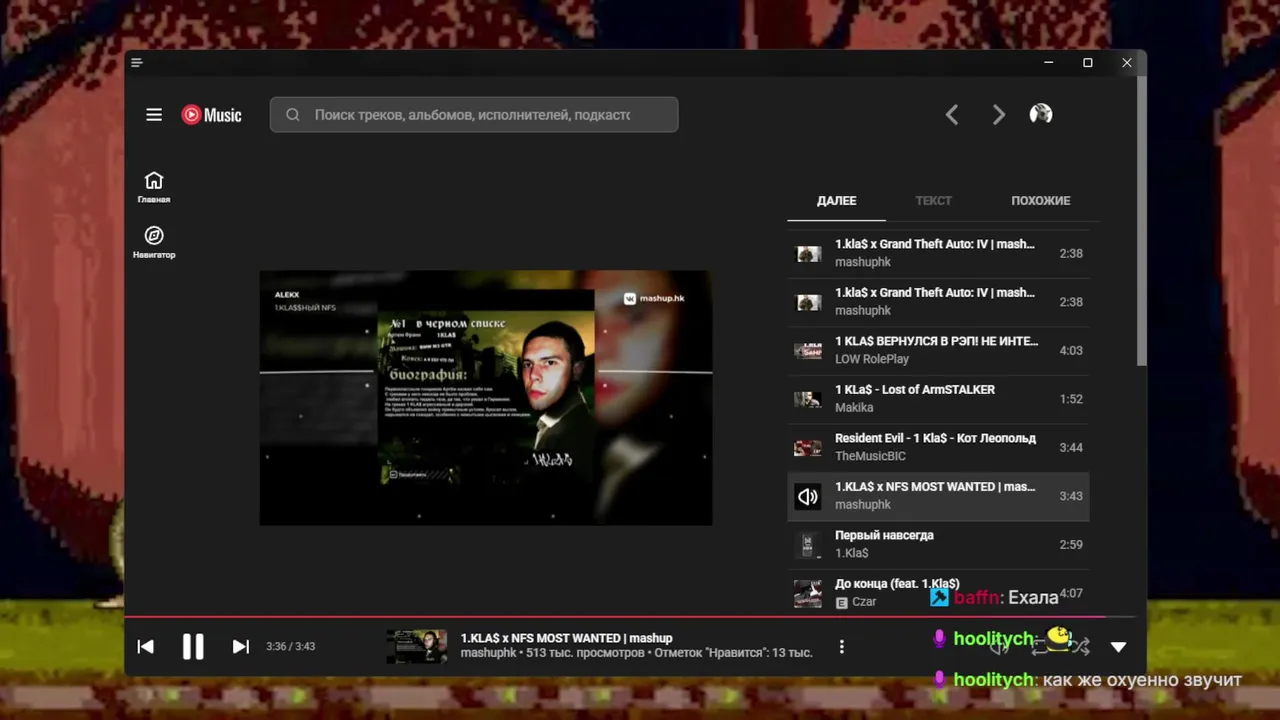Screen dimensions: 1280x720
Task: Play second Grand Theft Auto: IV mashup thumbnail
Action: [808, 302]
